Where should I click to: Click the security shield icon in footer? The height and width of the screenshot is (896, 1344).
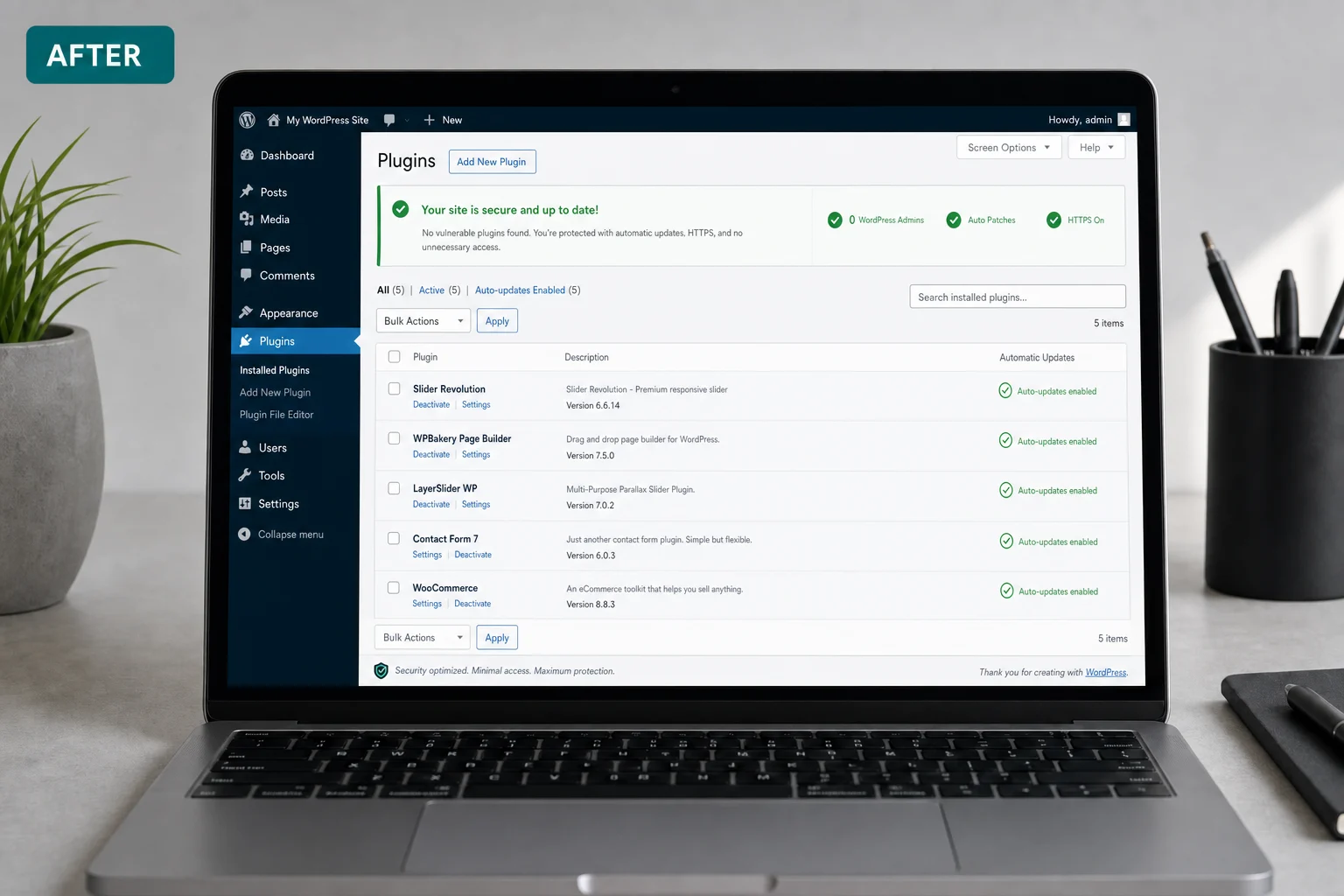point(381,670)
